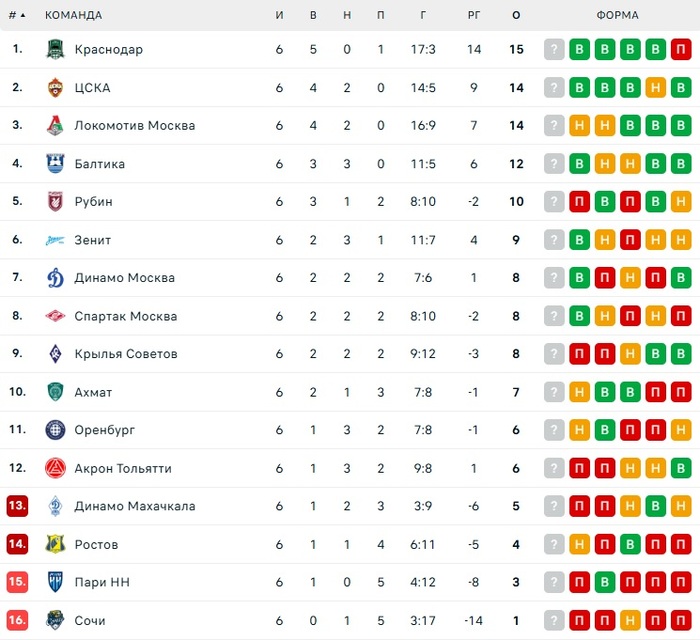
Task: Click the Baltika club crest
Action: pos(55,164)
